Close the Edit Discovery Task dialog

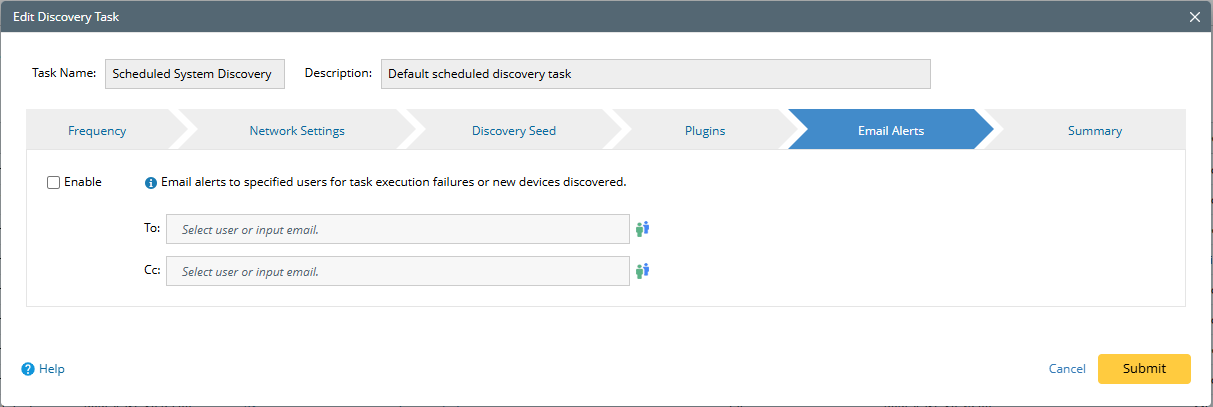(1194, 17)
